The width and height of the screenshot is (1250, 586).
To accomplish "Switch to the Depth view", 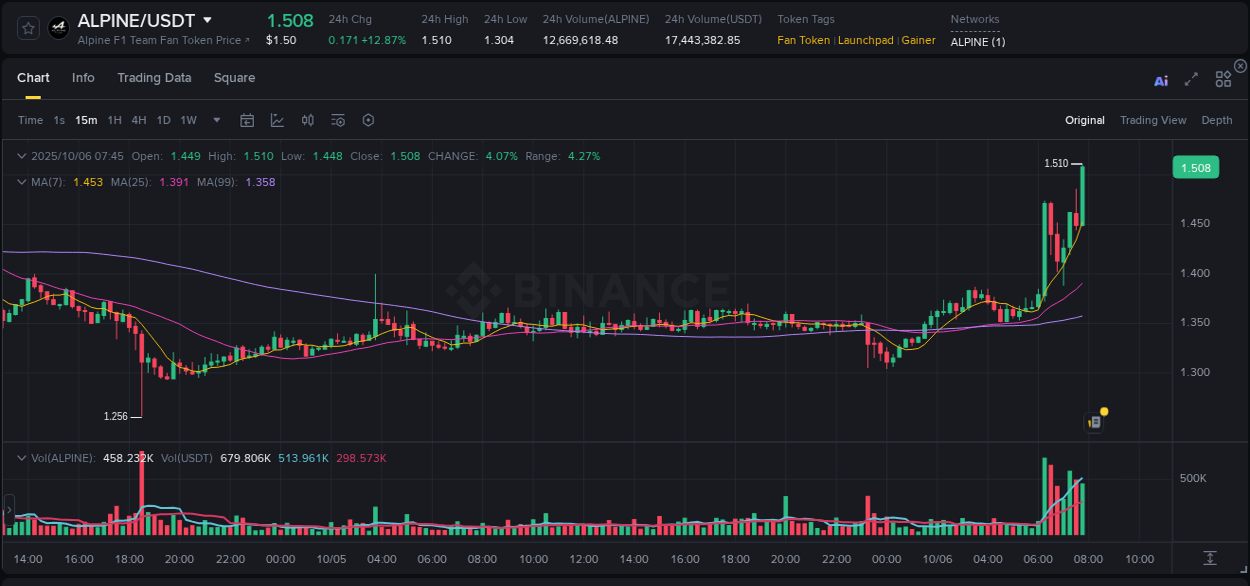I will pos(1217,120).
